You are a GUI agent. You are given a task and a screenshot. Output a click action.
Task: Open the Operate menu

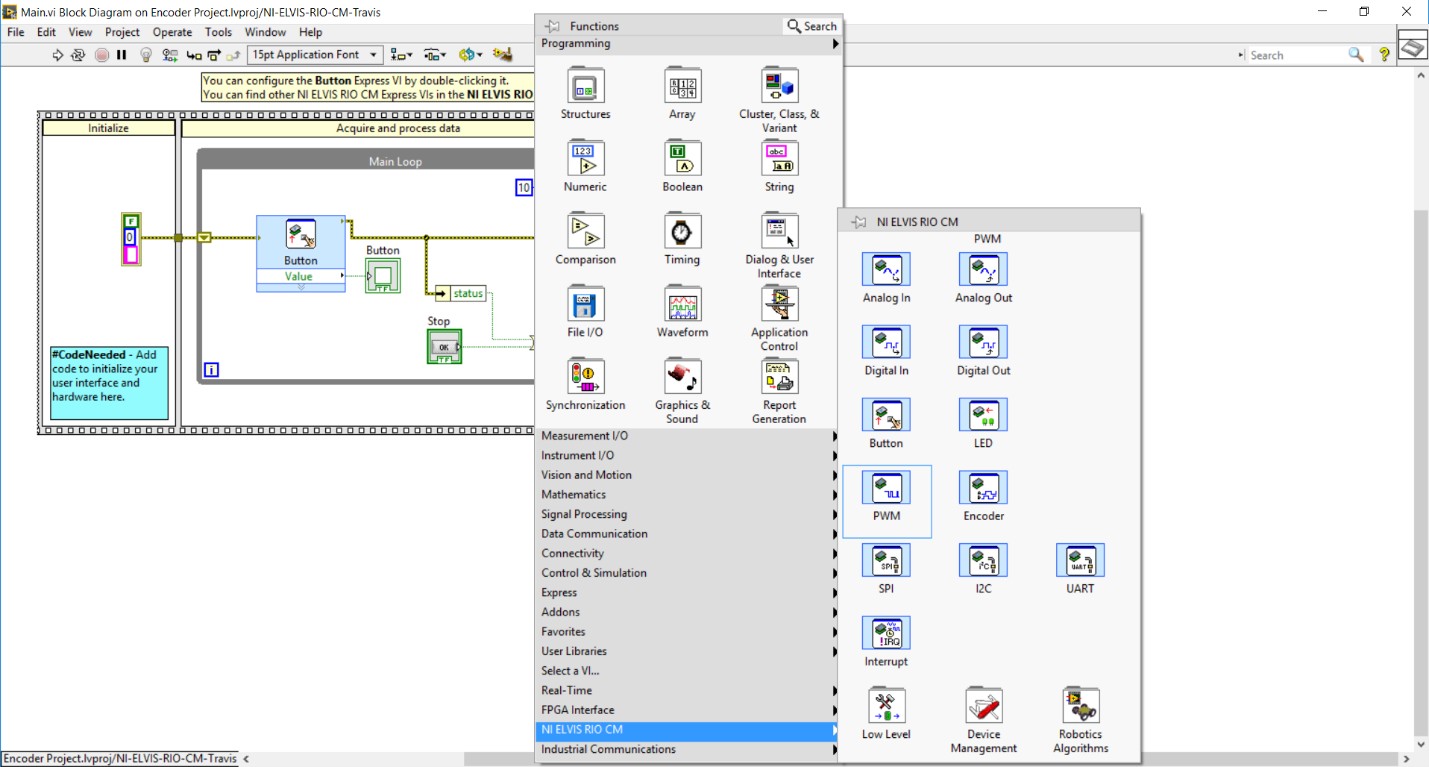coord(171,31)
